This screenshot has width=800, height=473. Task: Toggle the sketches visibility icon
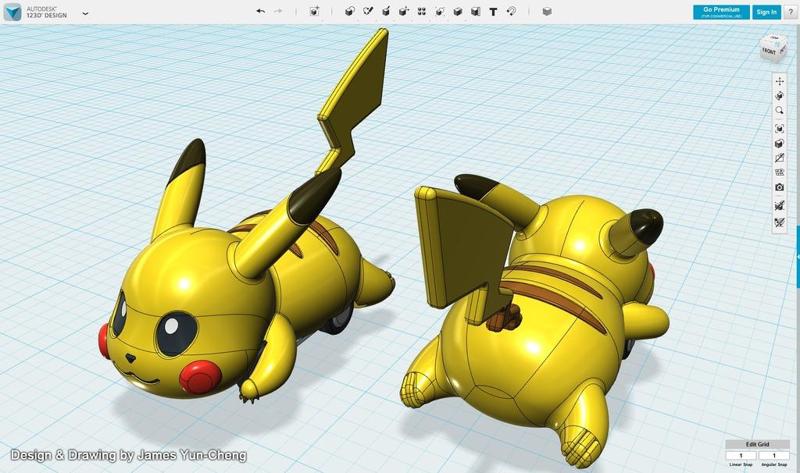pos(779,222)
